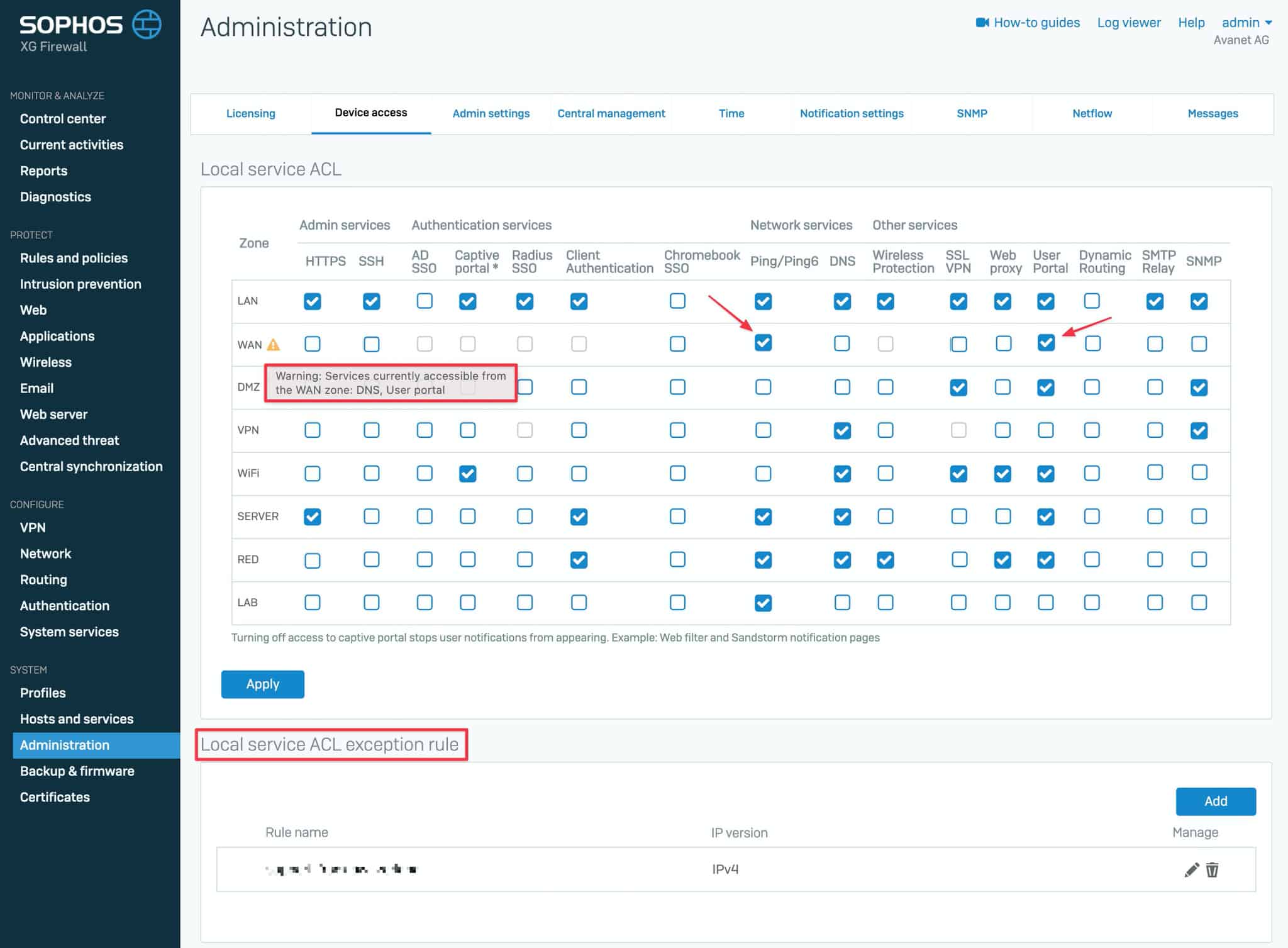Viewport: 1288px width, 948px height.
Task: Click the WAN zone warning triangle icon
Action: (273, 345)
